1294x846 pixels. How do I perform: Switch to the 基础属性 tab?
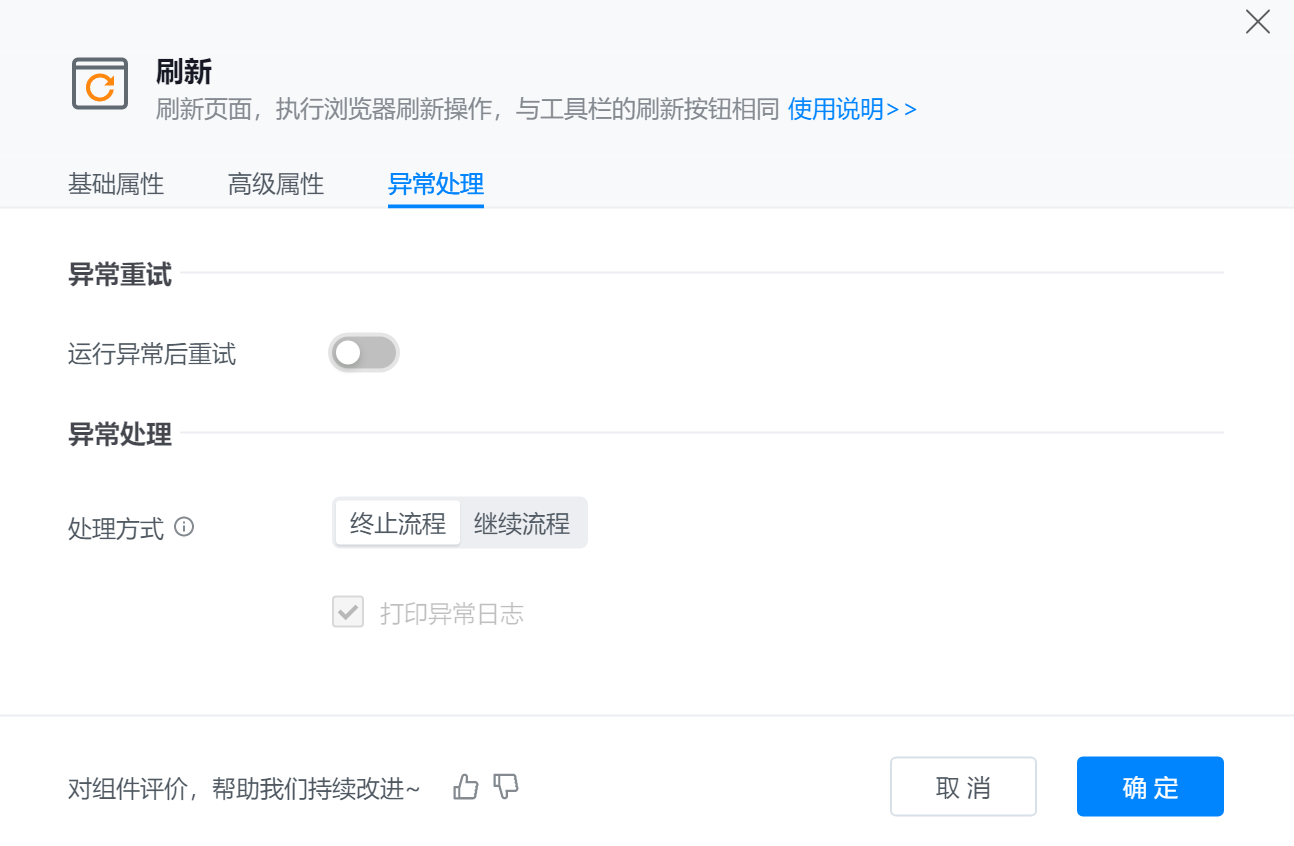[116, 184]
